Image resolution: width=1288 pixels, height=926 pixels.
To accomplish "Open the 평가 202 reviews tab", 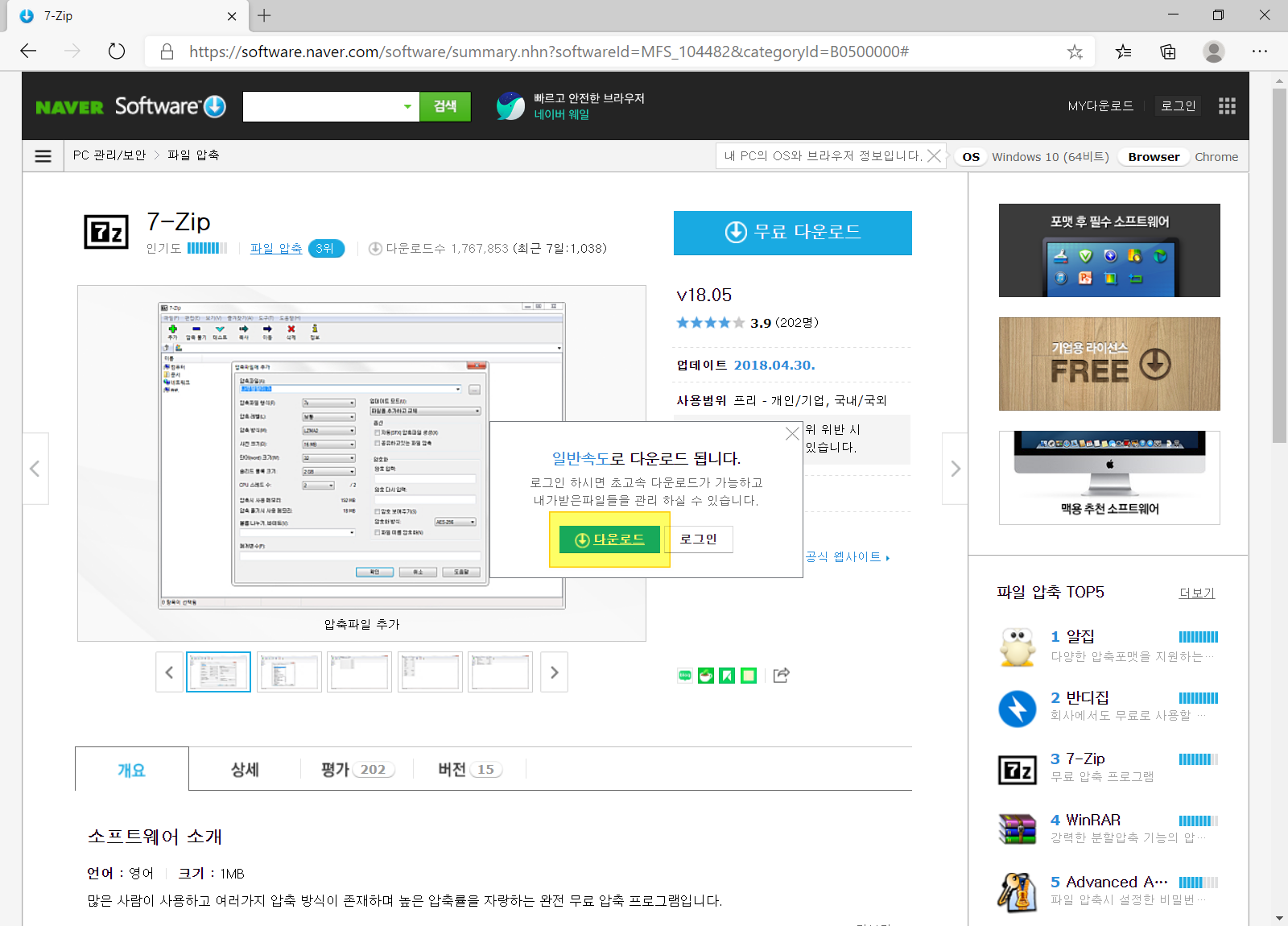I will coord(357,770).
